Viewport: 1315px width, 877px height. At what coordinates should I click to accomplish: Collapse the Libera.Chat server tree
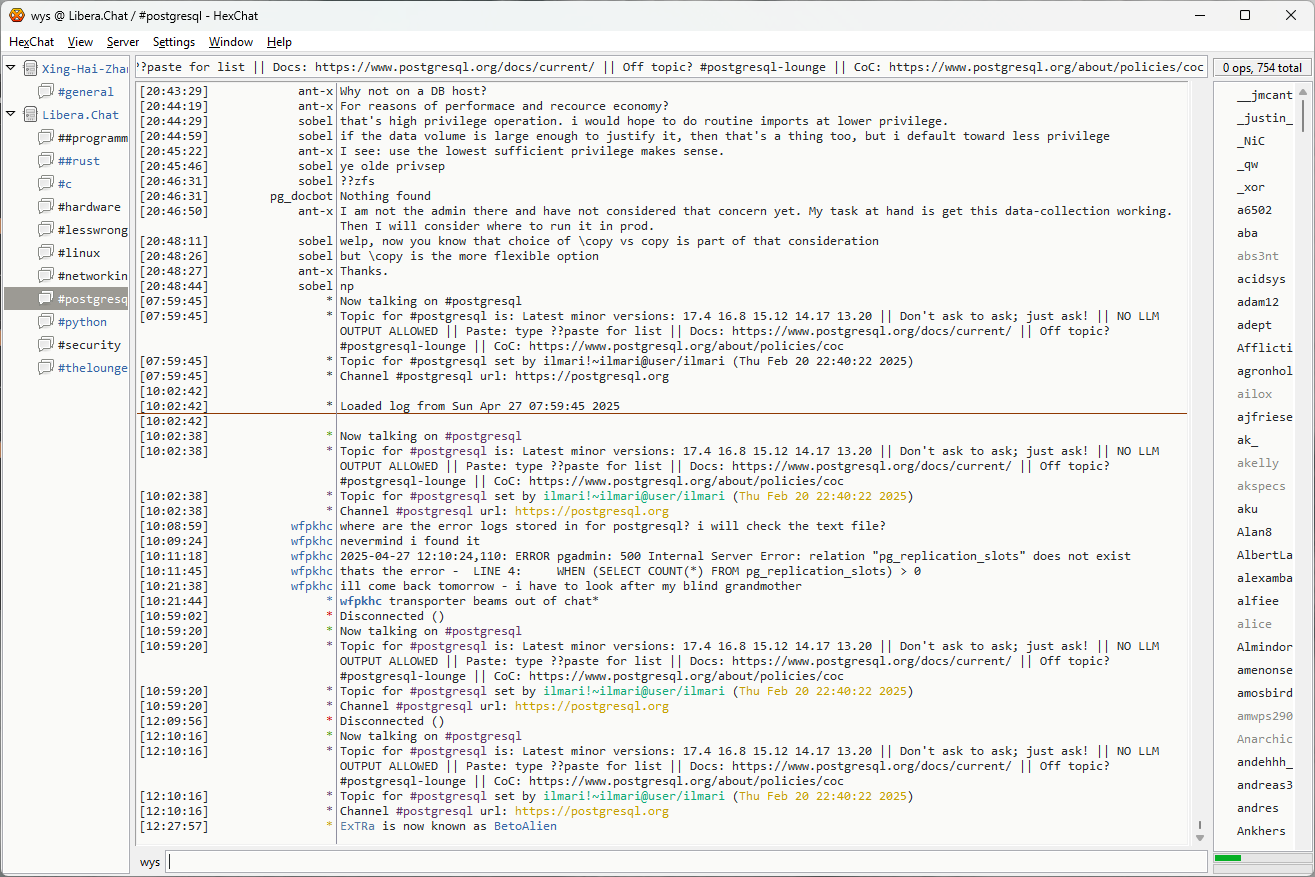(11, 115)
